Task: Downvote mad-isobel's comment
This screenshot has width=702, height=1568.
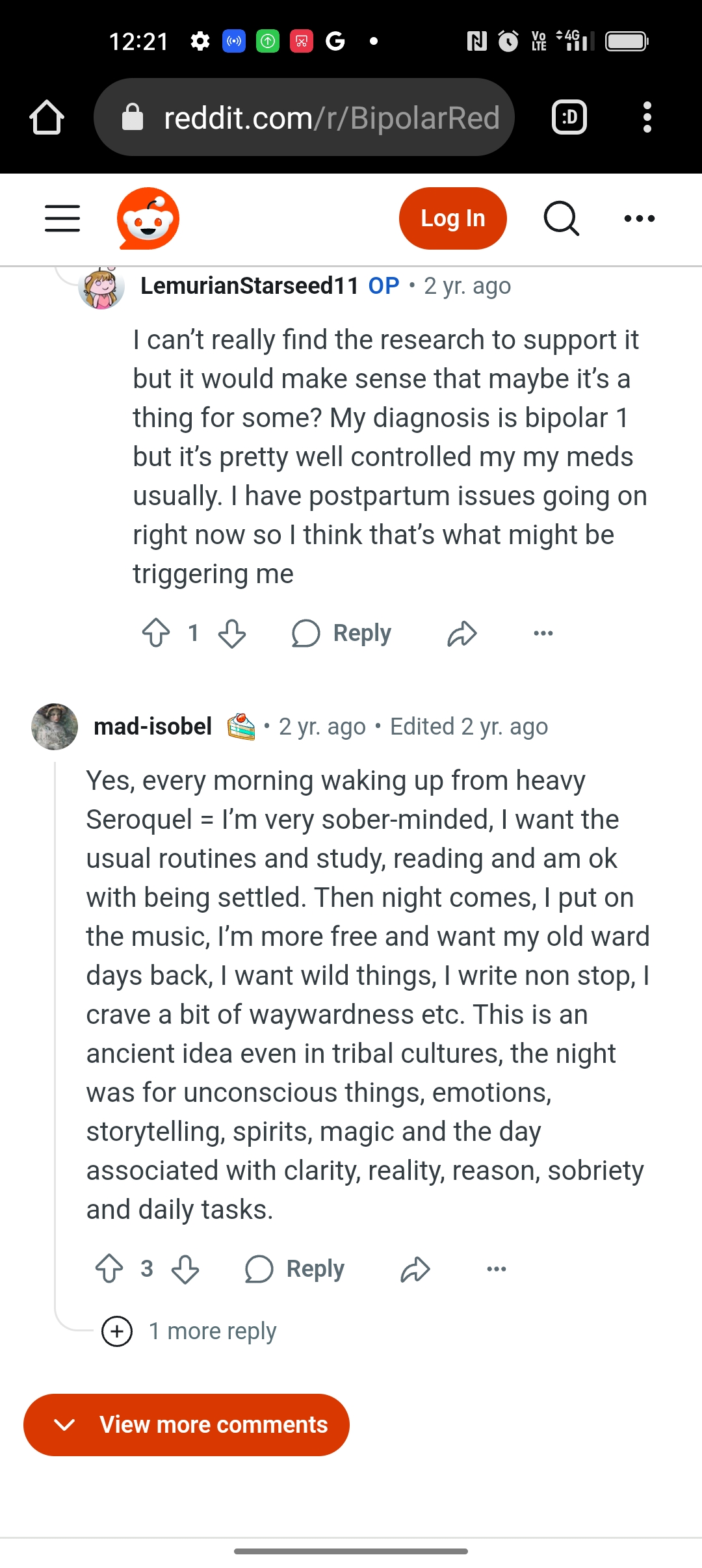Action: (x=185, y=1268)
